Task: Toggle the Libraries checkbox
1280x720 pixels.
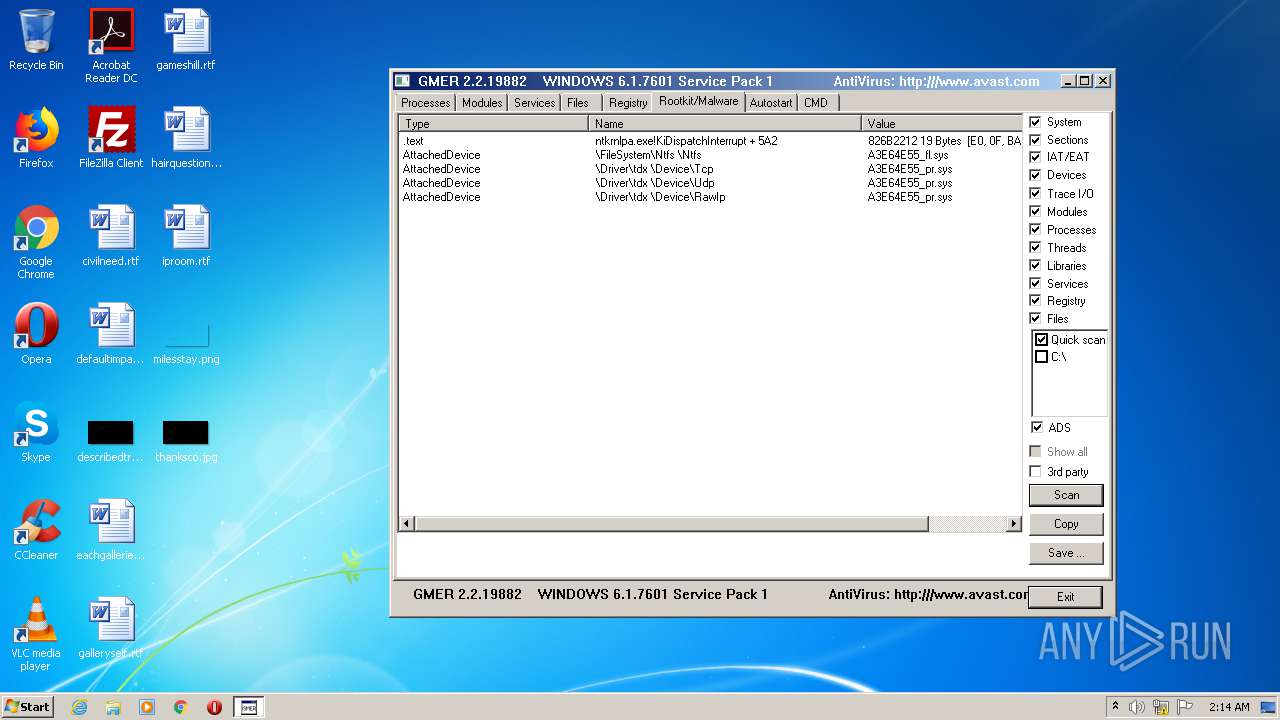Action: [1035, 266]
